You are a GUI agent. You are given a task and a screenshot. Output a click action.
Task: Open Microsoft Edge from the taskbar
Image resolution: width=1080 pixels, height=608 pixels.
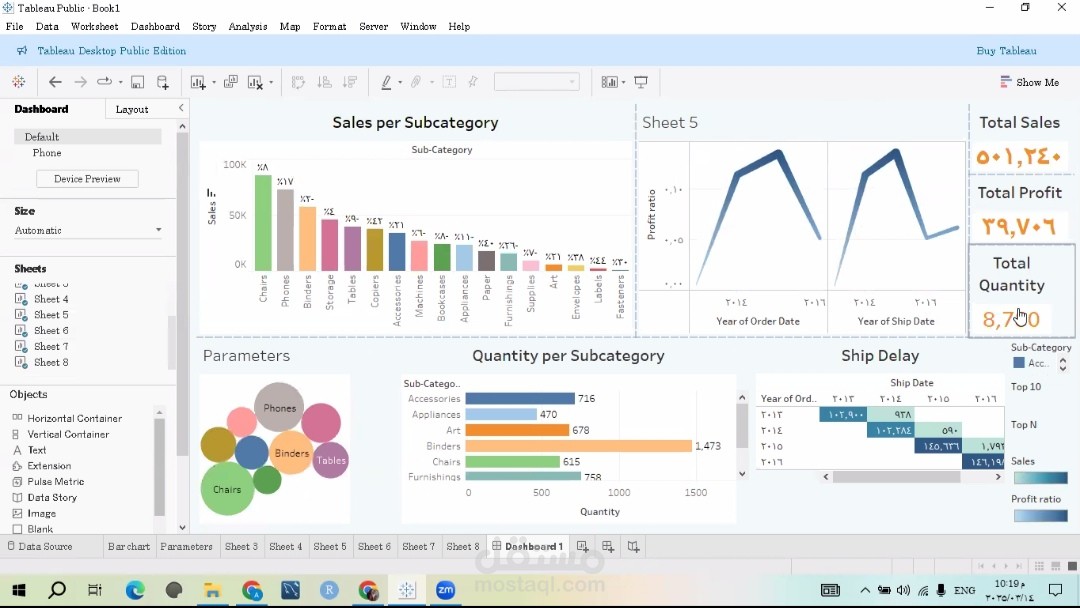[x=135, y=590]
